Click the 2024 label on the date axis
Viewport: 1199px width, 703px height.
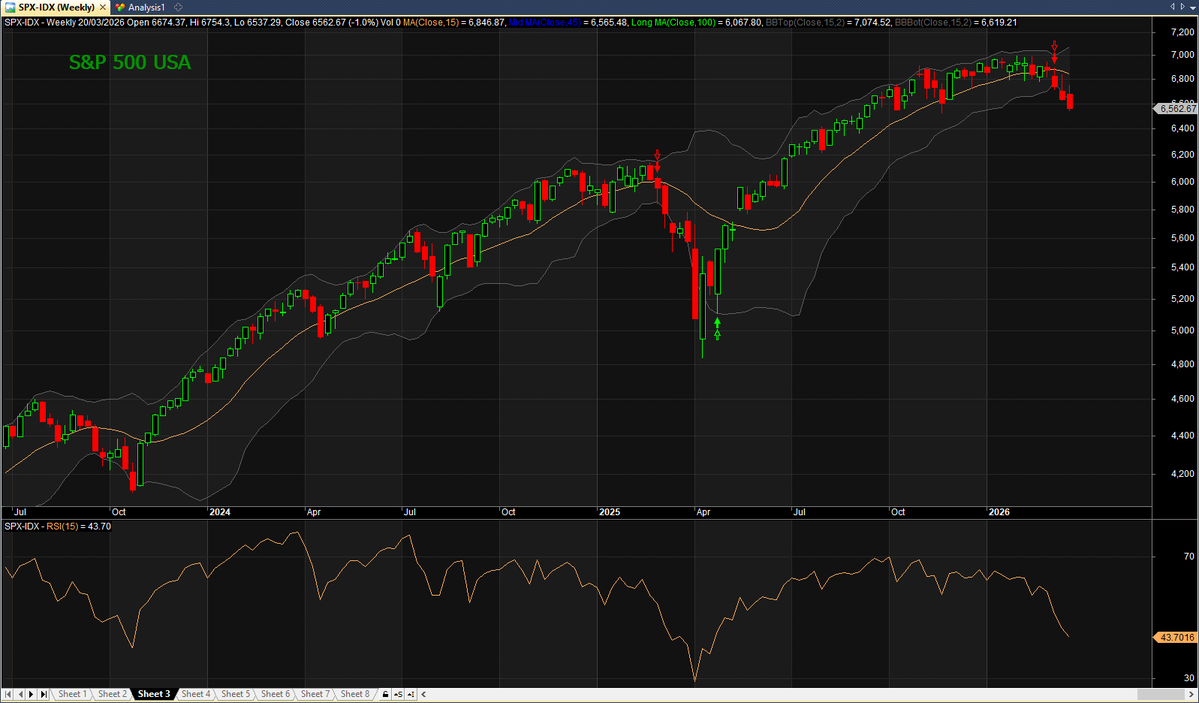coord(219,513)
